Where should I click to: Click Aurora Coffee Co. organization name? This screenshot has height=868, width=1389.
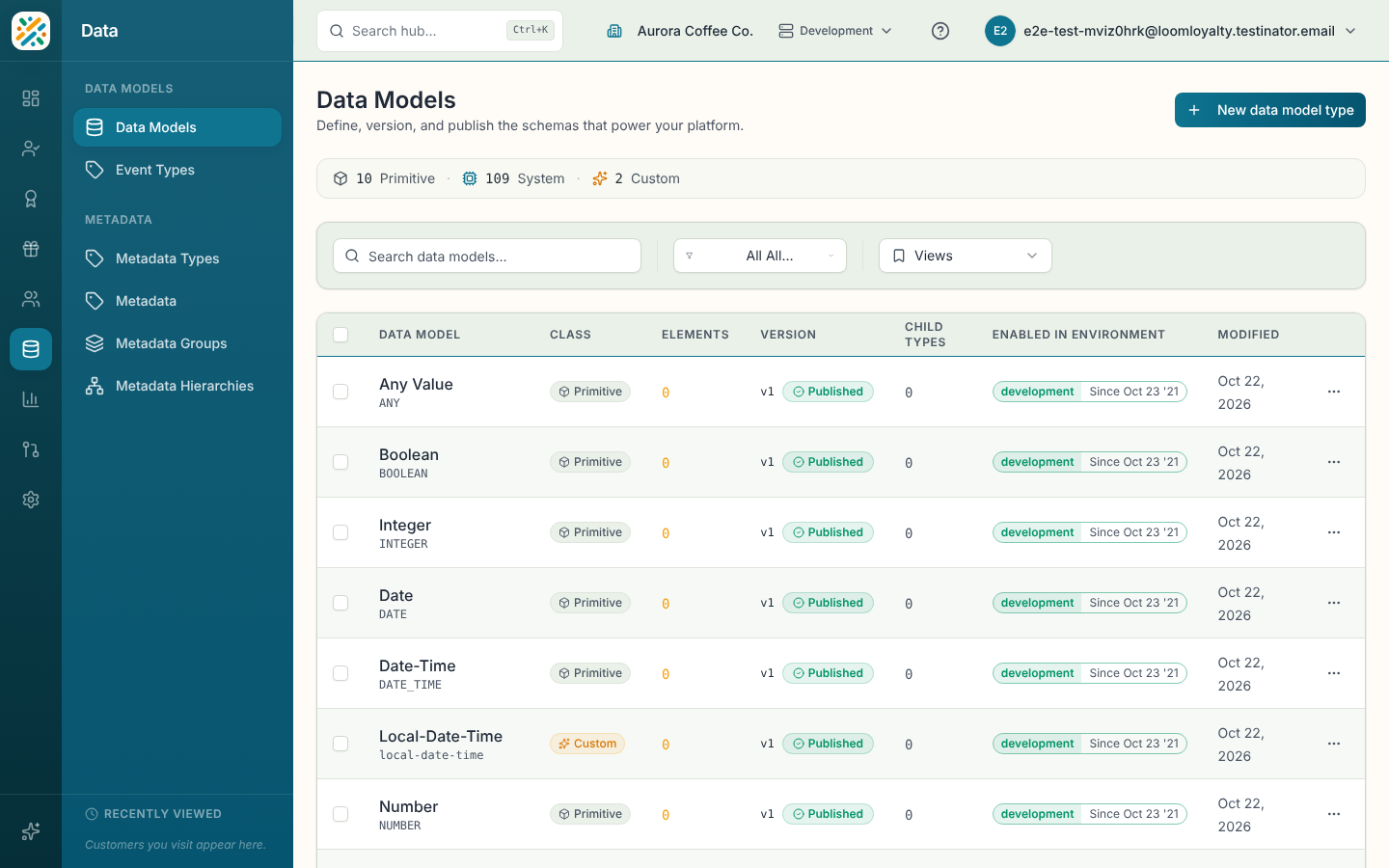tap(694, 31)
